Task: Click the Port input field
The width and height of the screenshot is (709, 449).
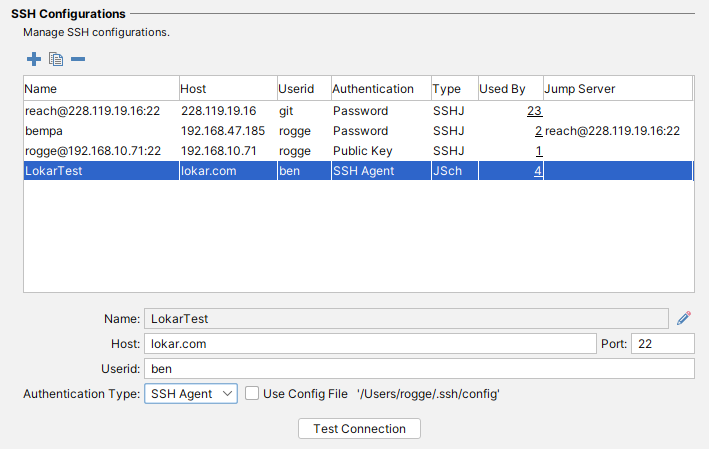Action: coord(662,344)
